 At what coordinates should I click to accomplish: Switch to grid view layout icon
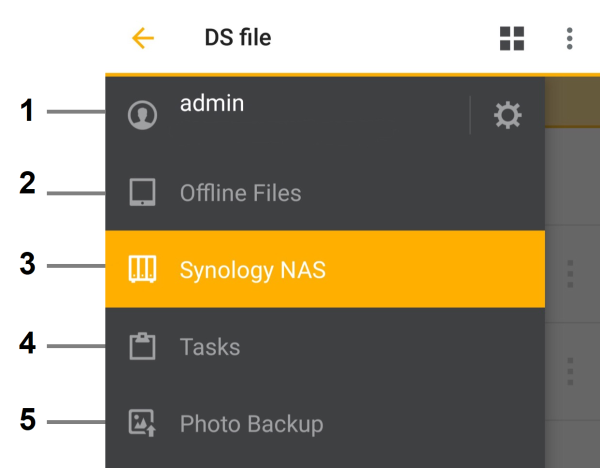(512, 38)
